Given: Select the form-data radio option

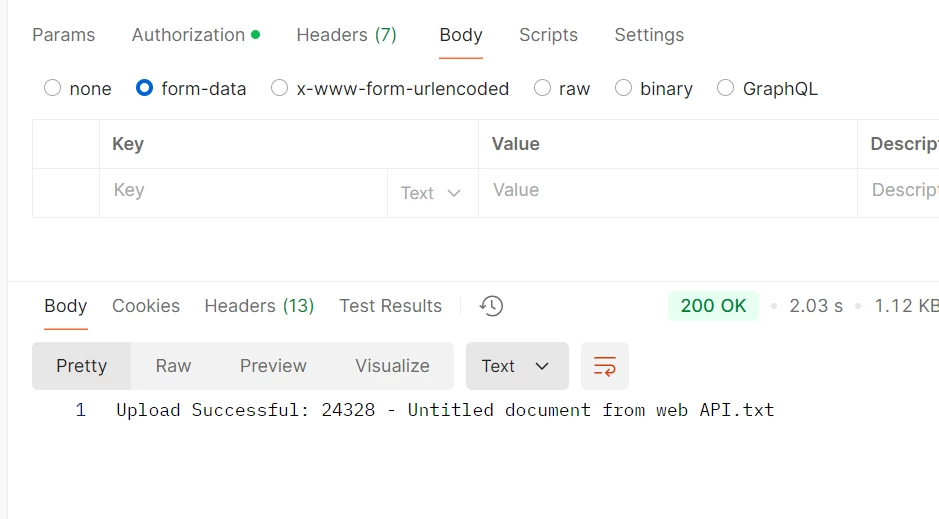Looking at the screenshot, I should [144, 88].
